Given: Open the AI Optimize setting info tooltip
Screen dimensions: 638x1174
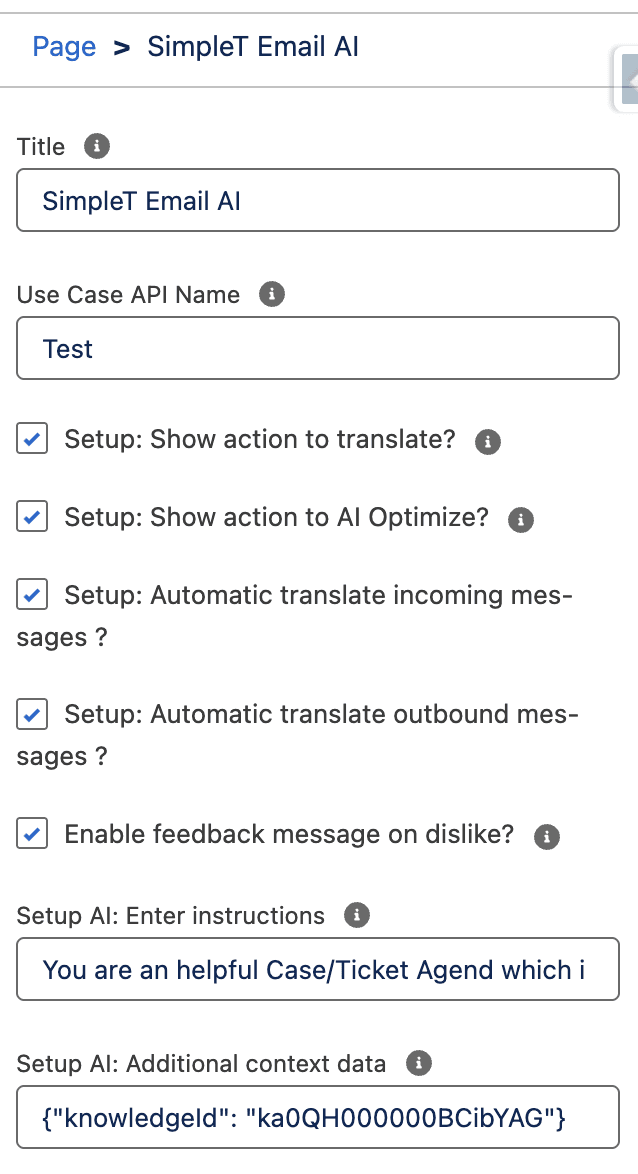Looking at the screenshot, I should pos(520,519).
